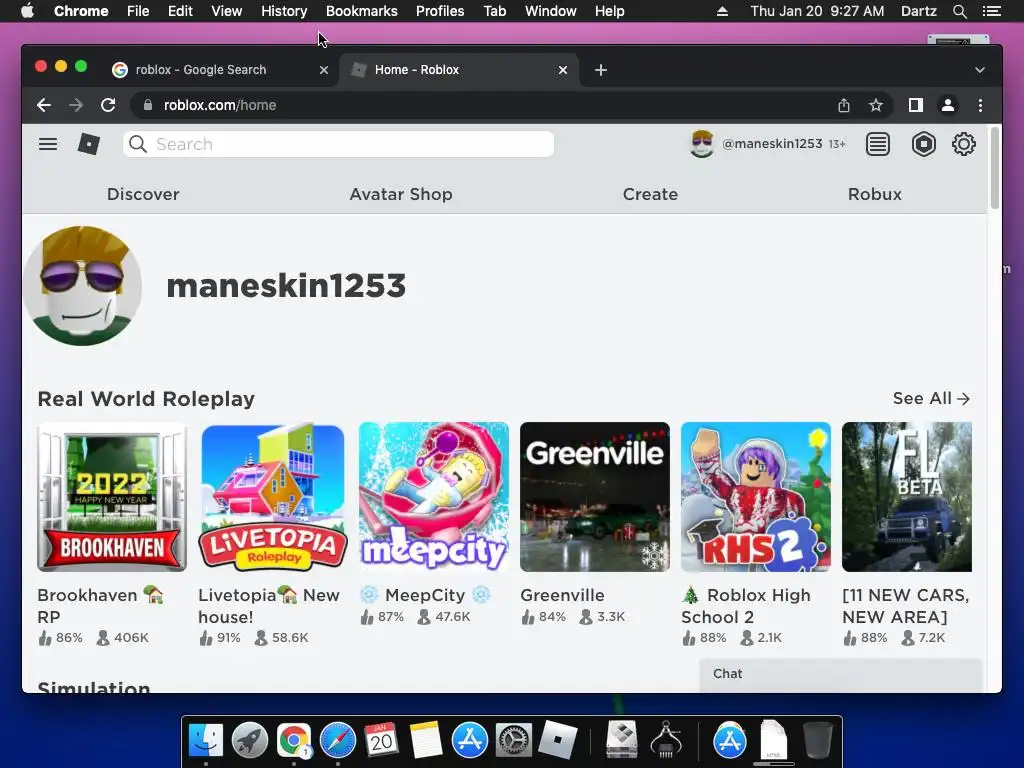Close the Home - Roblox tab
This screenshot has height=768, width=1024.
[563, 70]
